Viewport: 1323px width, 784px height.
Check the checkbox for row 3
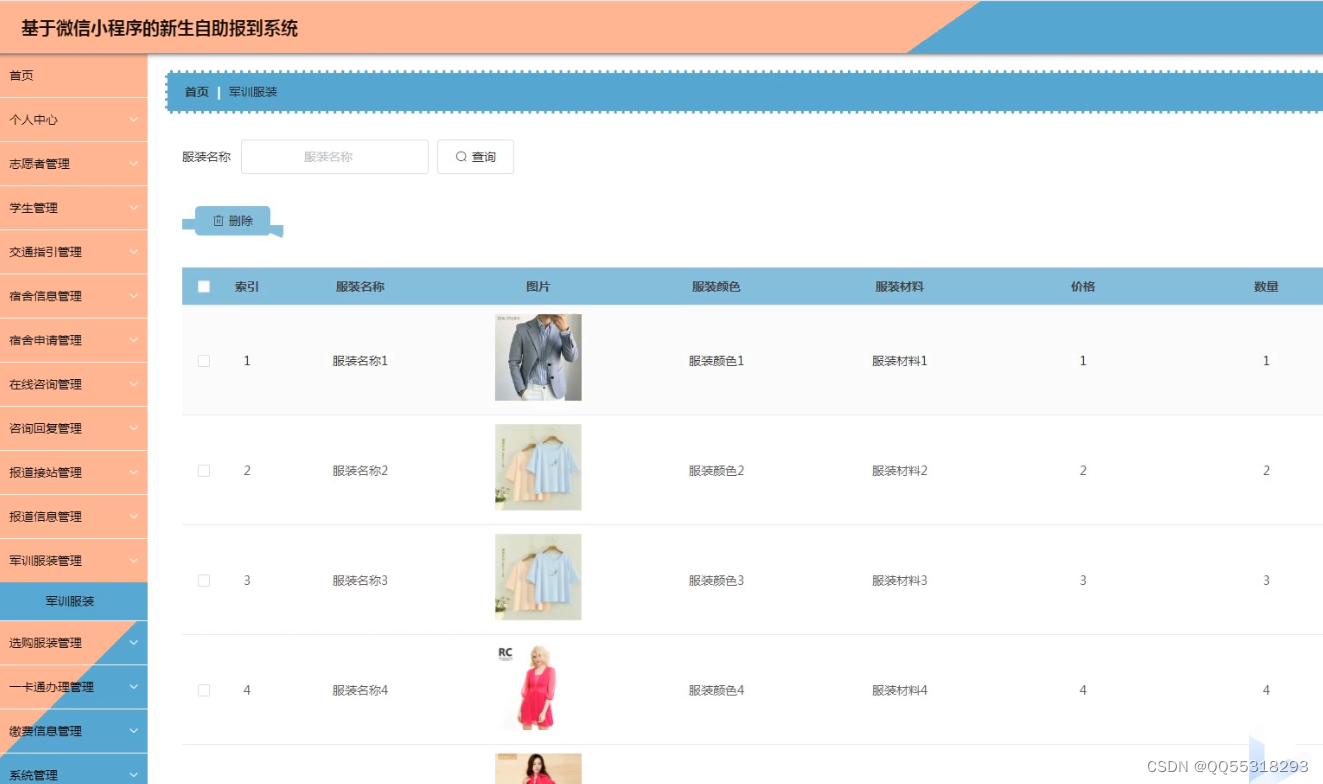(x=204, y=581)
